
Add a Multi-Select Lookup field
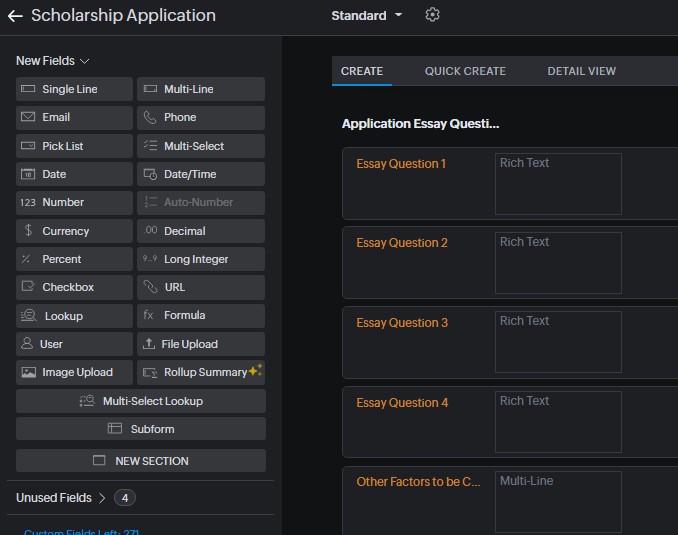[x=141, y=401]
